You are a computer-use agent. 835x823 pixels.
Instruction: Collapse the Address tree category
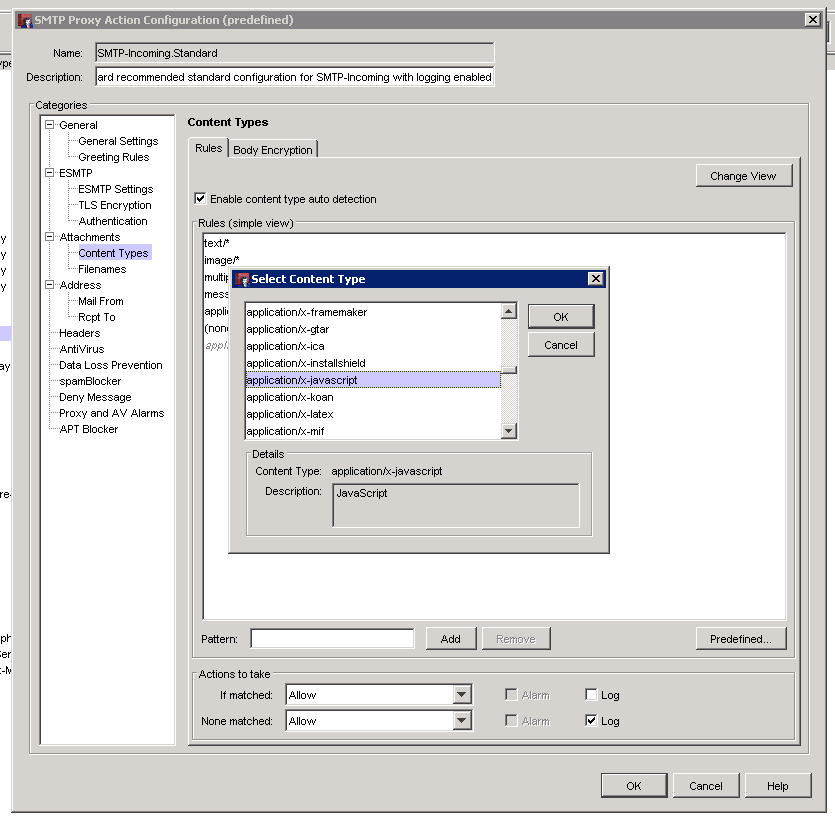49,285
